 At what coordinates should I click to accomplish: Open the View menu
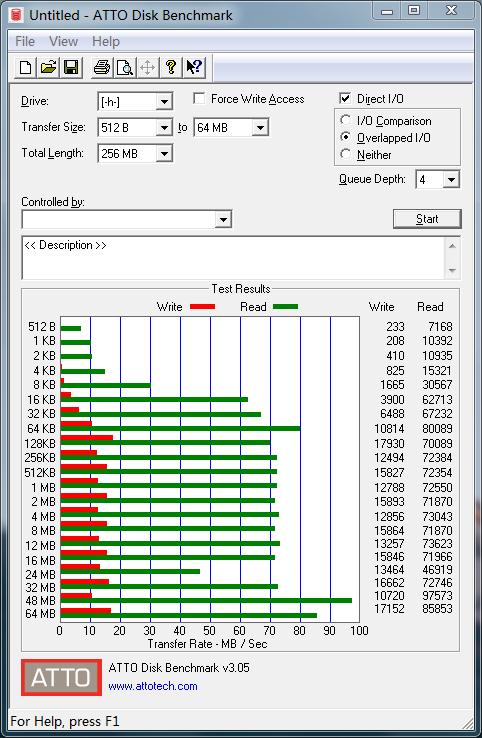click(64, 41)
